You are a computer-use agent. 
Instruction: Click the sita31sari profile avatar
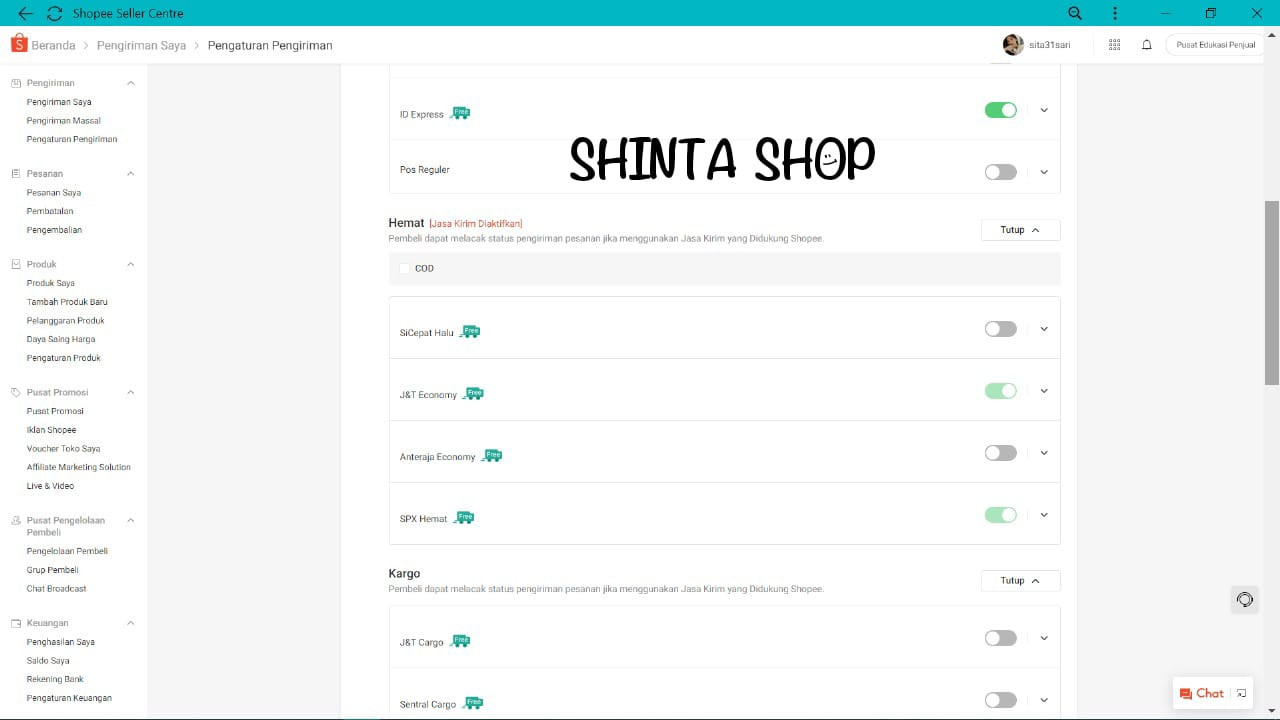(1013, 45)
